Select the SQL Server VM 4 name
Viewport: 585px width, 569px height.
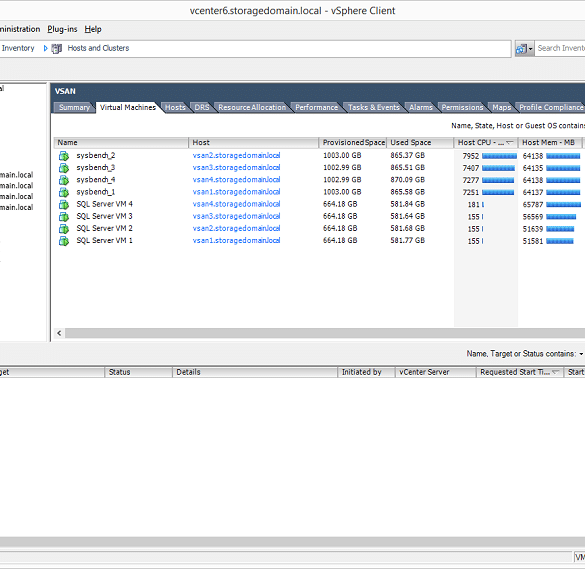(x=104, y=204)
